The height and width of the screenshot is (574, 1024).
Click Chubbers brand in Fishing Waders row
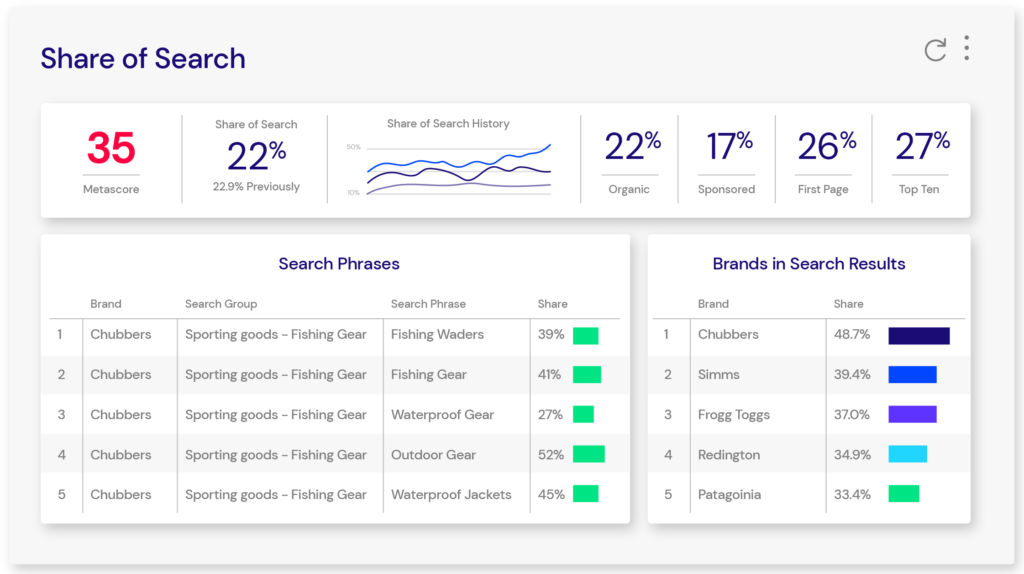pyautogui.click(x=121, y=334)
